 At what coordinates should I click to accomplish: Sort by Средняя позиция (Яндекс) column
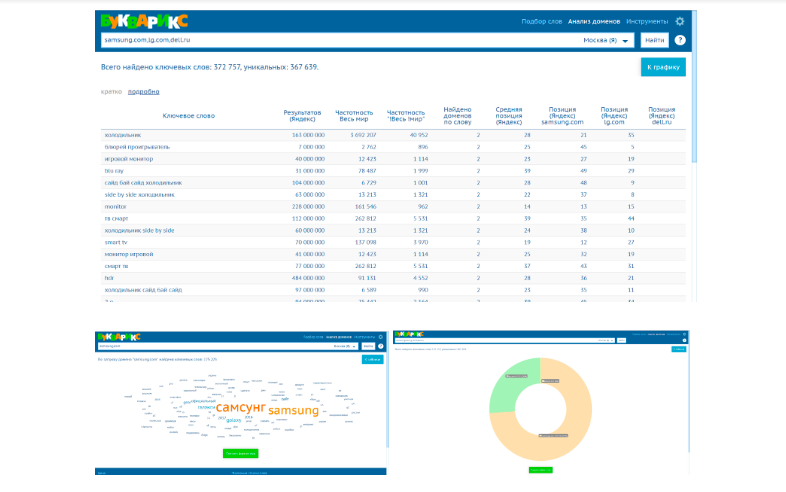point(509,116)
